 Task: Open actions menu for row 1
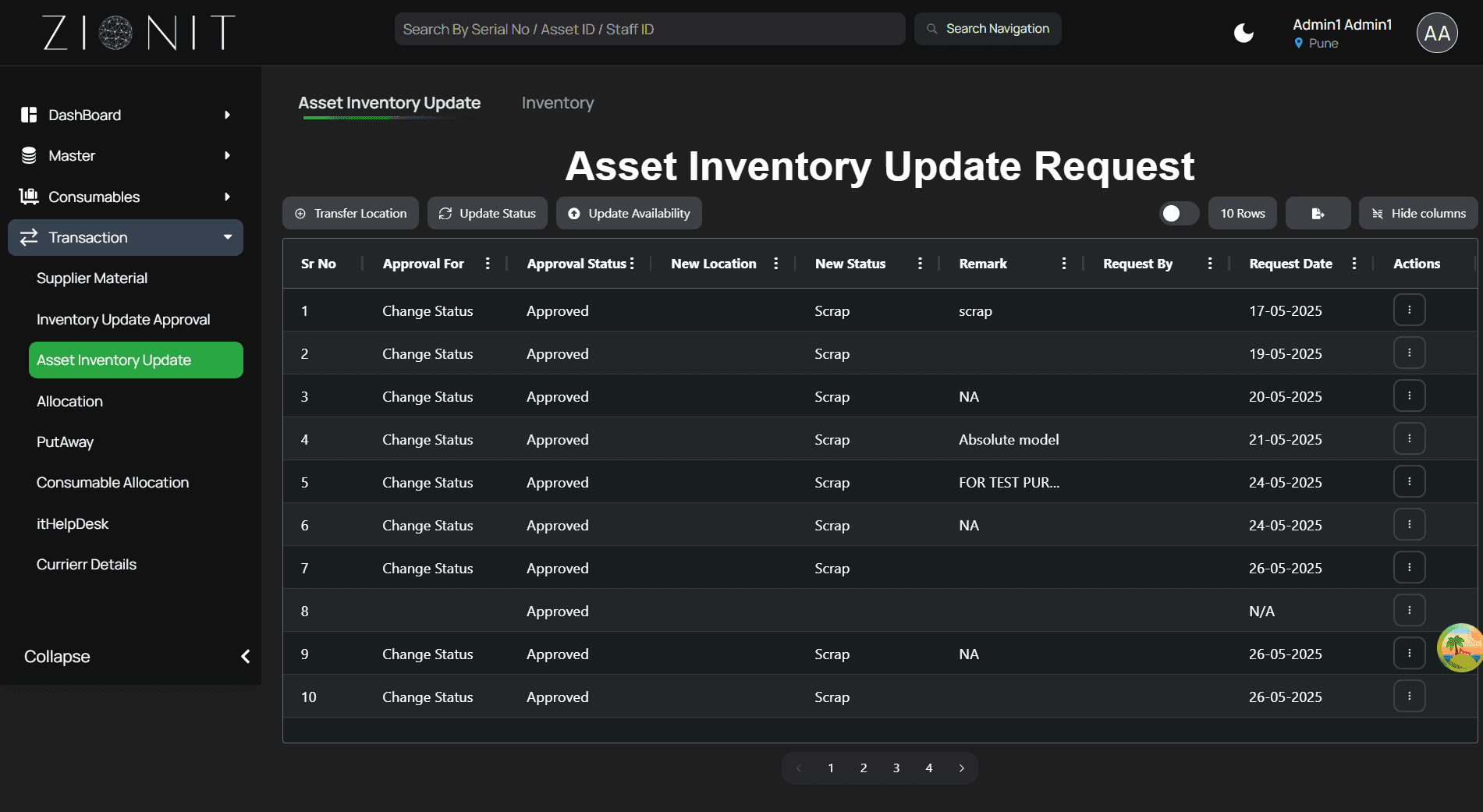point(1409,310)
